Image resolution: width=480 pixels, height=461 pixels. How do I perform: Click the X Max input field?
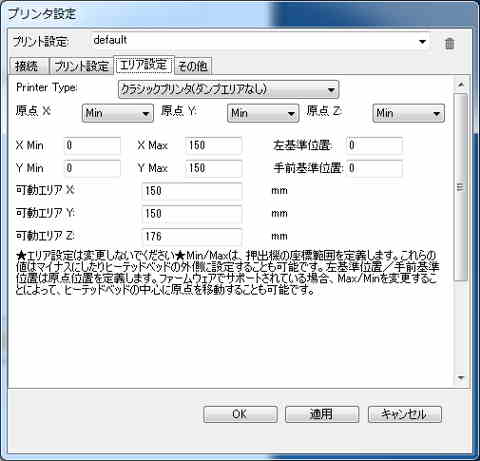click(214, 145)
